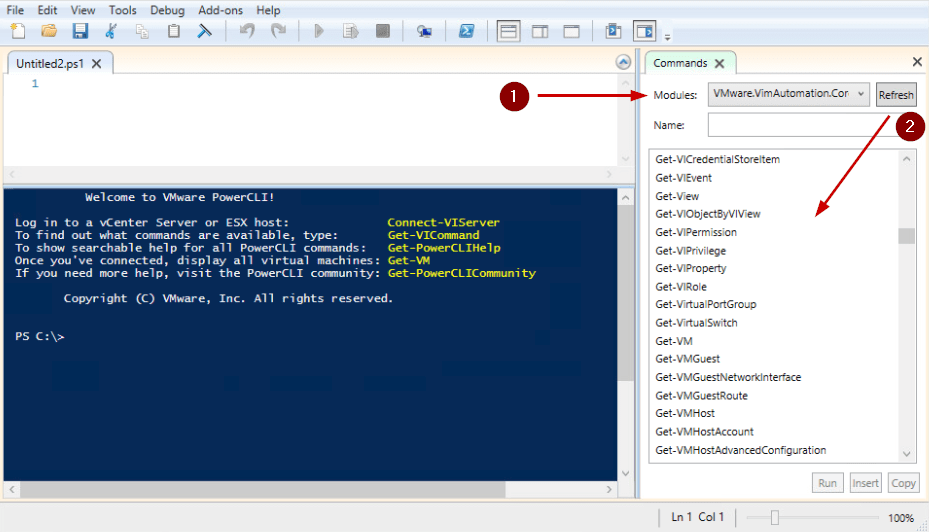Click command list scroll up arrow
929x532 pixels.
906,159
